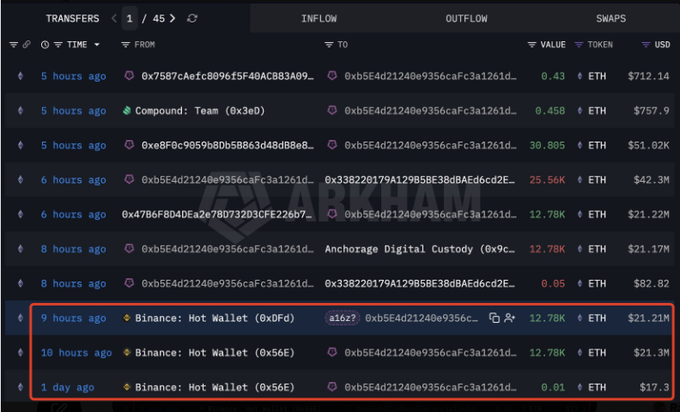The height and width of the screenshot is (412, 680).
Task: Click Compound logo icon in Compound row
Action: 127,111
